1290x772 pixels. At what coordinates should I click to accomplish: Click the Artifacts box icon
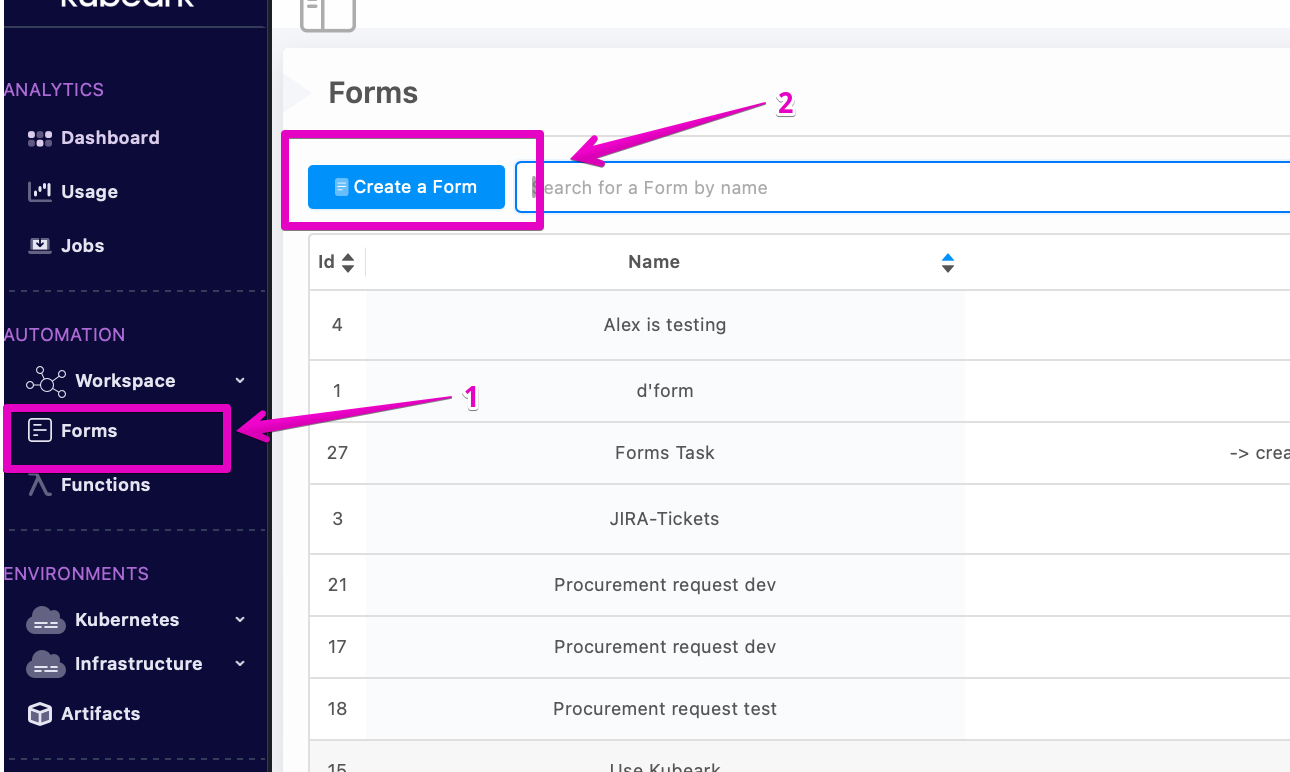39,714
